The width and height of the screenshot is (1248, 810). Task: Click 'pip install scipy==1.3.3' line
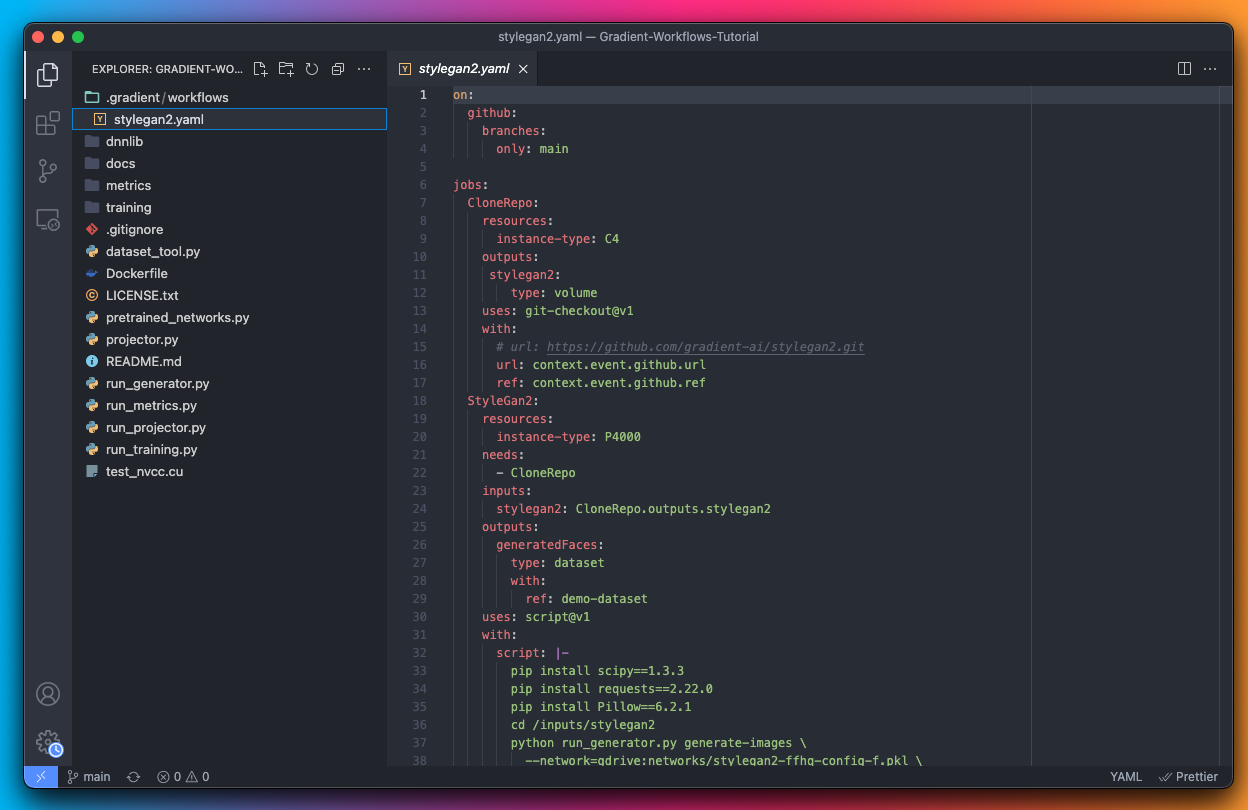click(x=597, y=671)
